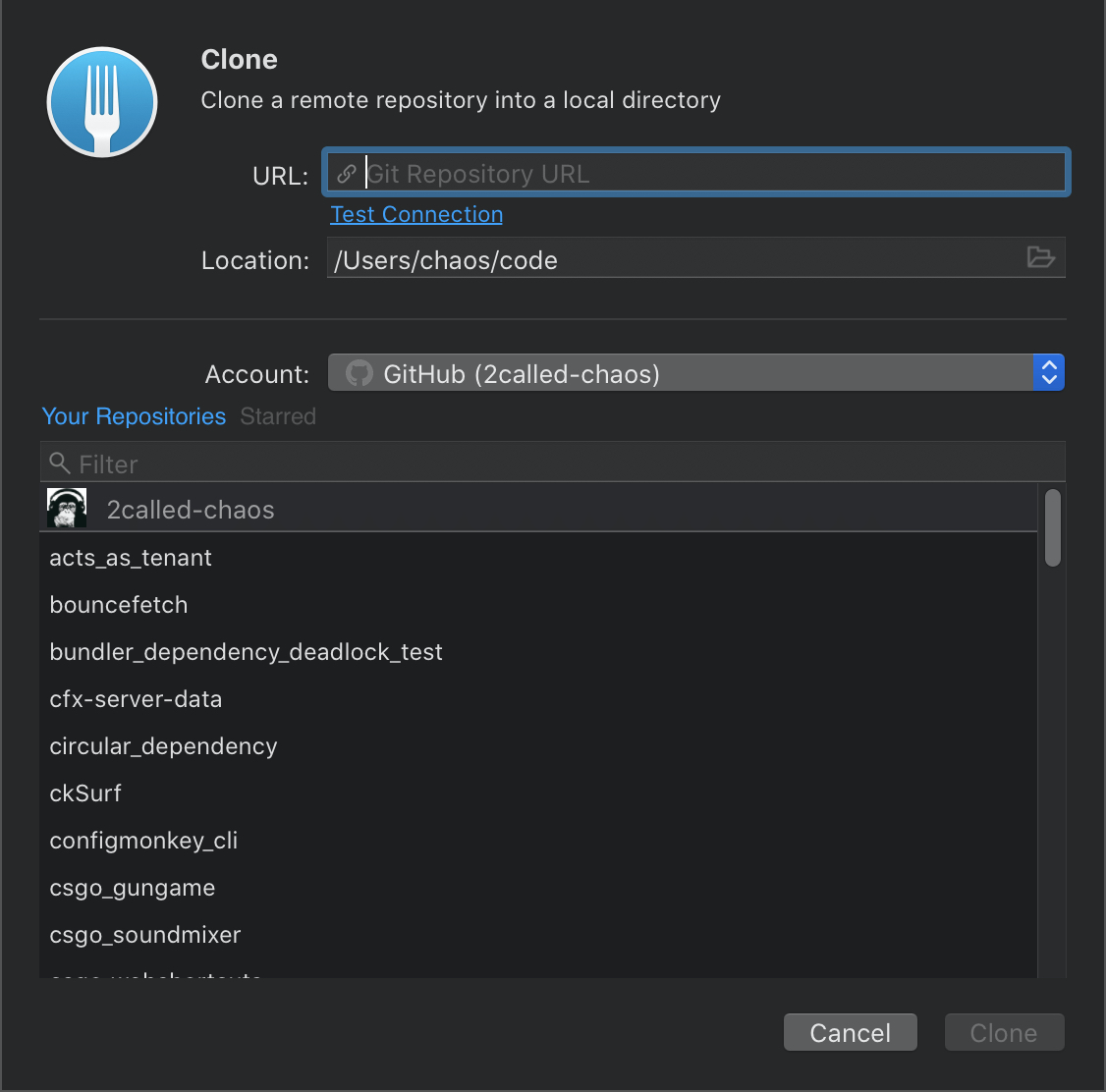Image resolution: width=1106 pixels, height=1092 pixels.
Task: Click the Clone button
Action: pyautogui.click(x=1004, y=1032)
